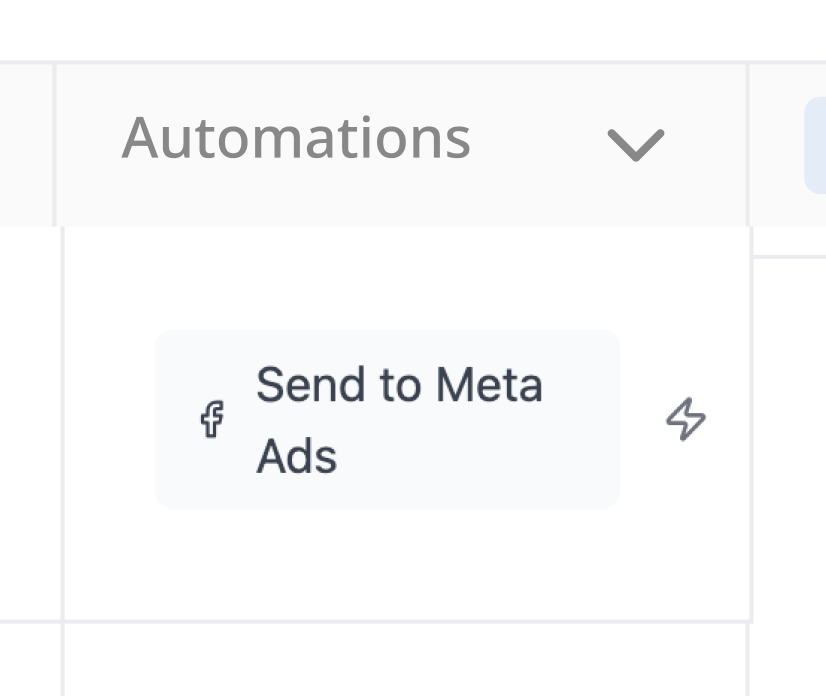Expand the Automations column chevron
Screen dimensions: 826x696
pyautogui.click(x=636, y=144)
